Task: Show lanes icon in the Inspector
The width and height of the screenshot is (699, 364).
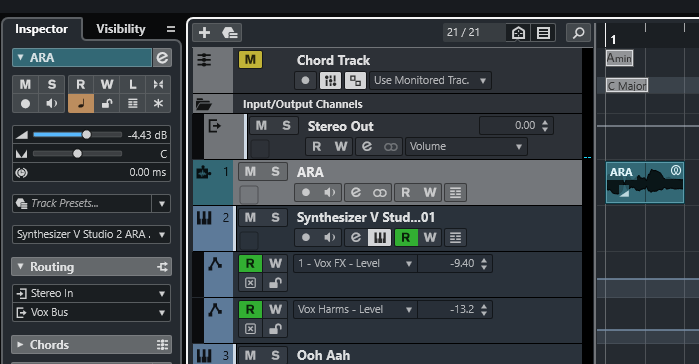Action: [132, 103]
